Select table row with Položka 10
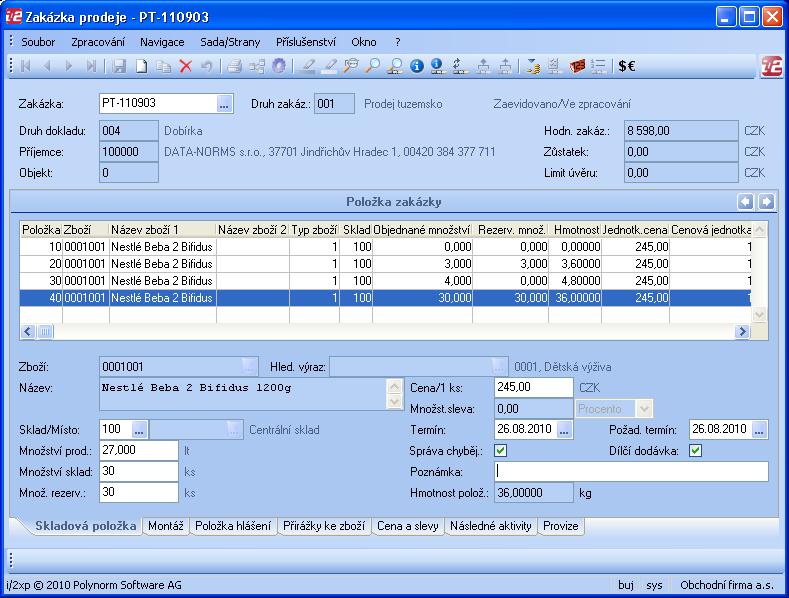The height and width of the screenshot is (598, 789). point(386,247)
